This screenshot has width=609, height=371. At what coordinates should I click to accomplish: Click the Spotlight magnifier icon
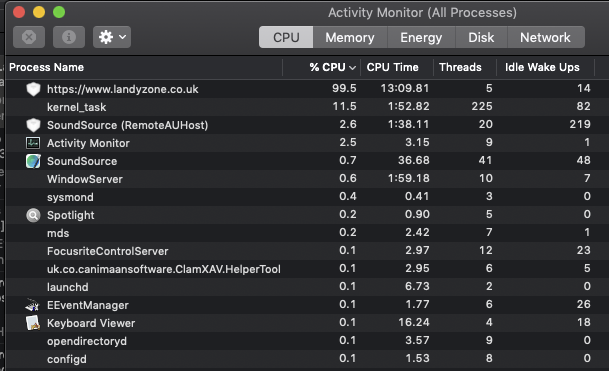click(x=33, y=215)
